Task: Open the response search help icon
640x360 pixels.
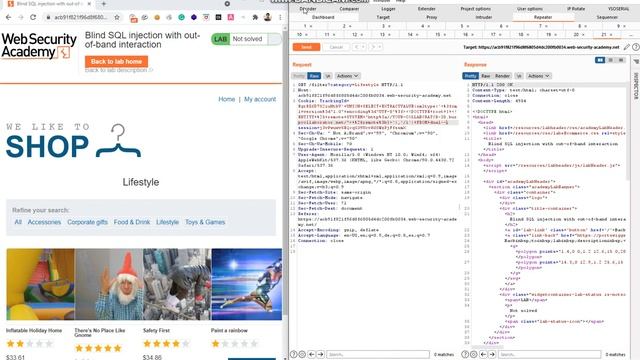Action: click(x=465, y=354)
